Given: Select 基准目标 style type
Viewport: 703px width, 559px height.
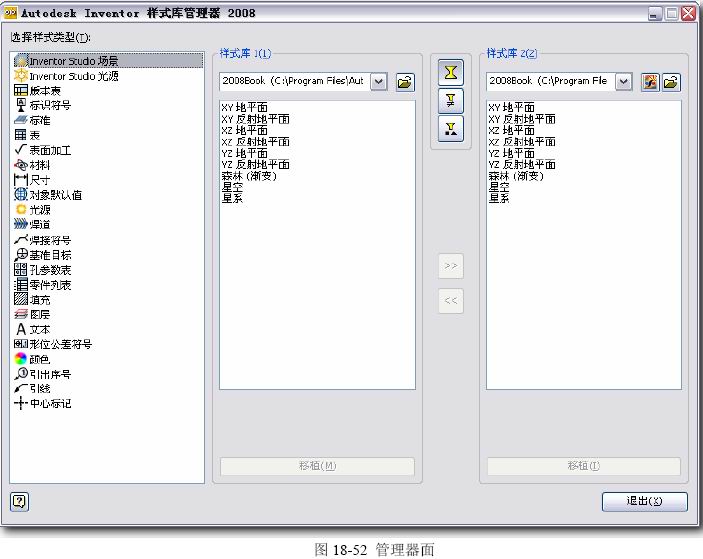Looking at the screenshot, I should (x=43, y=255).
